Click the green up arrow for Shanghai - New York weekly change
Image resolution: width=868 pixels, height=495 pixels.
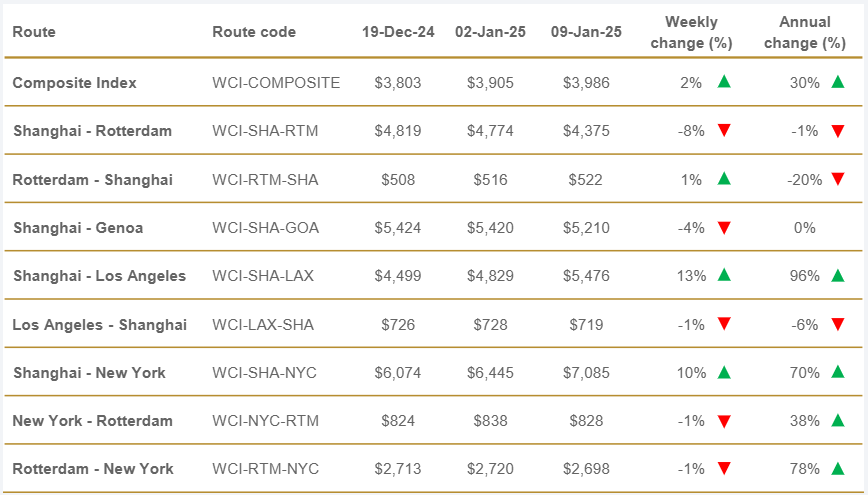point(724,372)
